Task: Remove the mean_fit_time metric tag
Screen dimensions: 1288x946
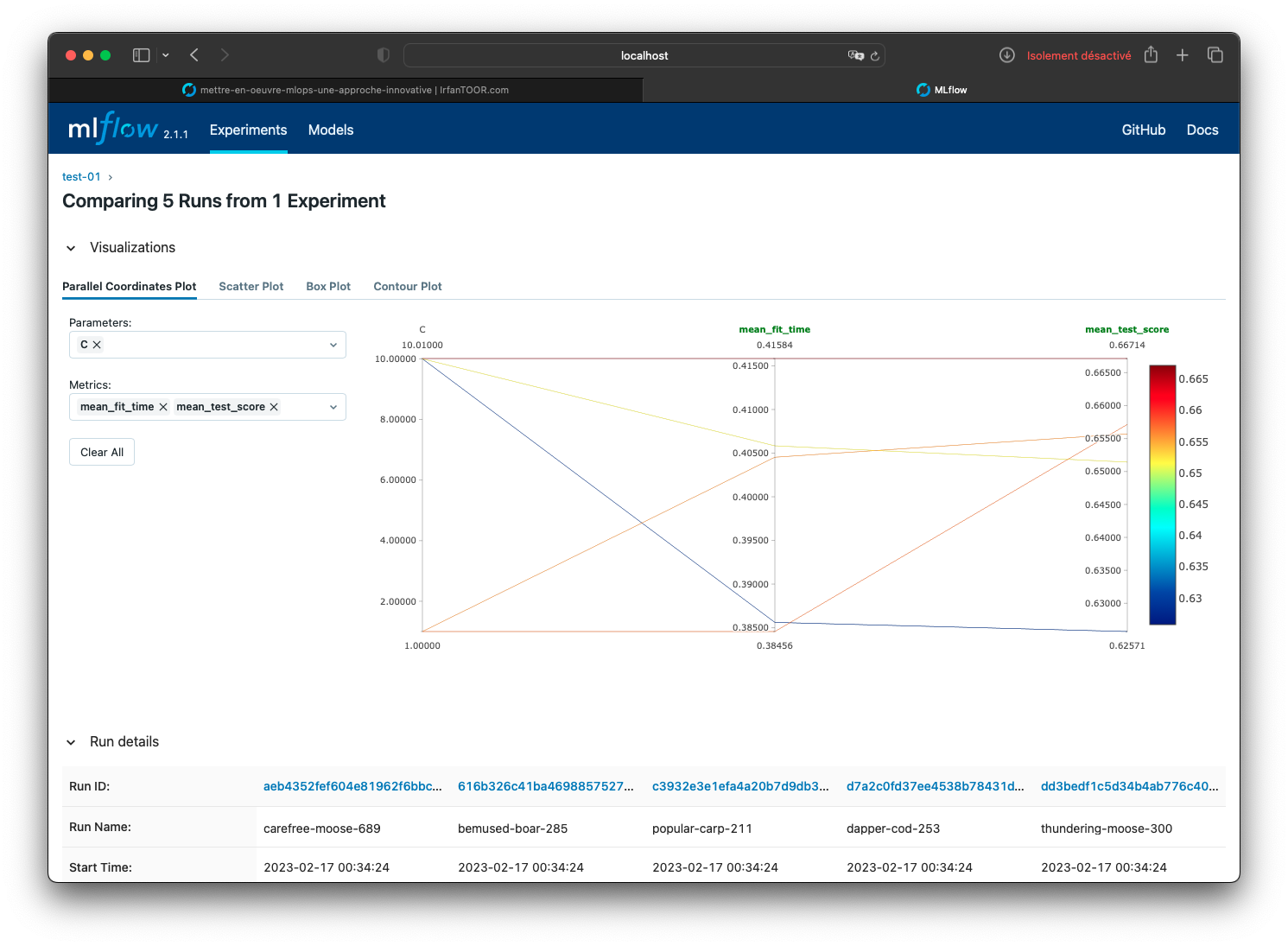Action: (163, 407)
